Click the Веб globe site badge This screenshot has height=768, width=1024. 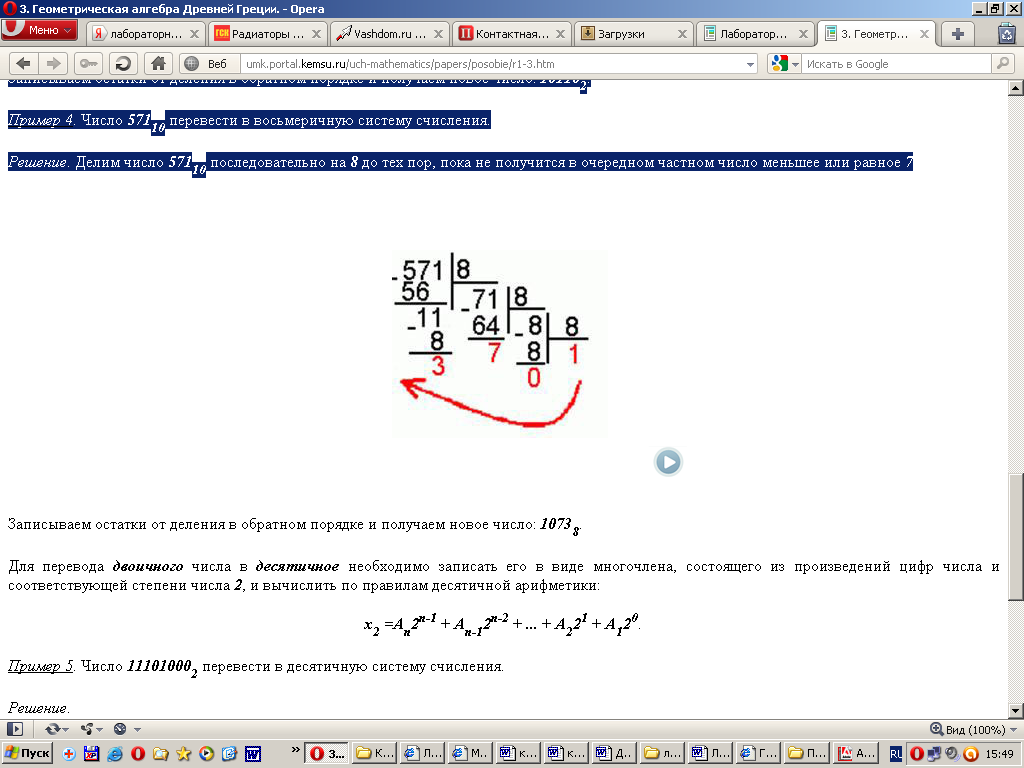(x=208, y=64)
